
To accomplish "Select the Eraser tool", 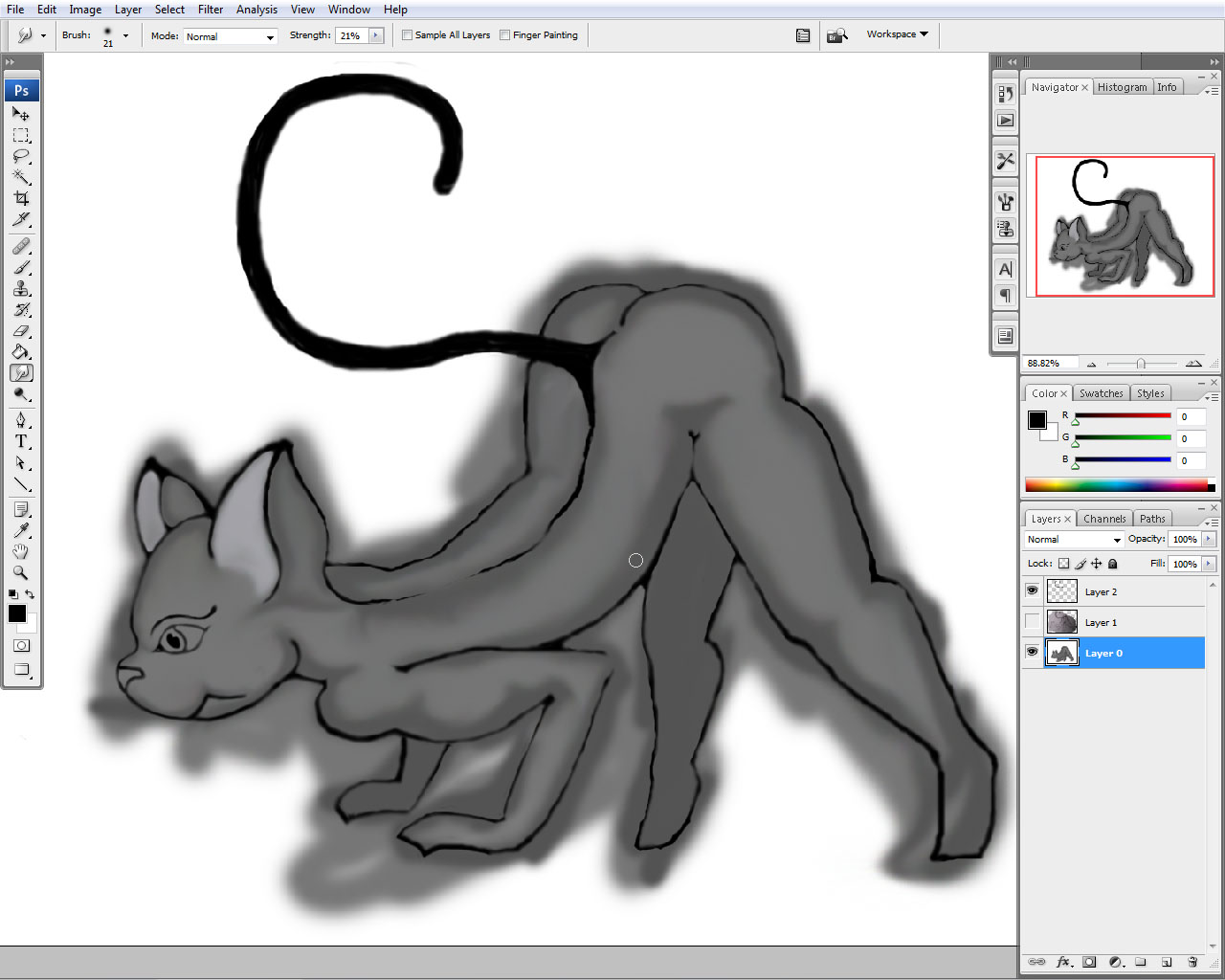I will pos(21,331).
